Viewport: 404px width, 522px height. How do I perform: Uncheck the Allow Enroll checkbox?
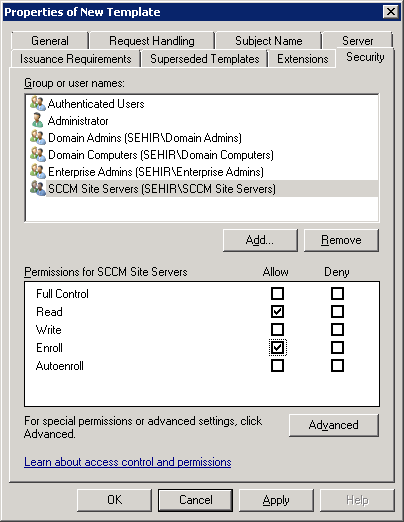tap(277, 348)
